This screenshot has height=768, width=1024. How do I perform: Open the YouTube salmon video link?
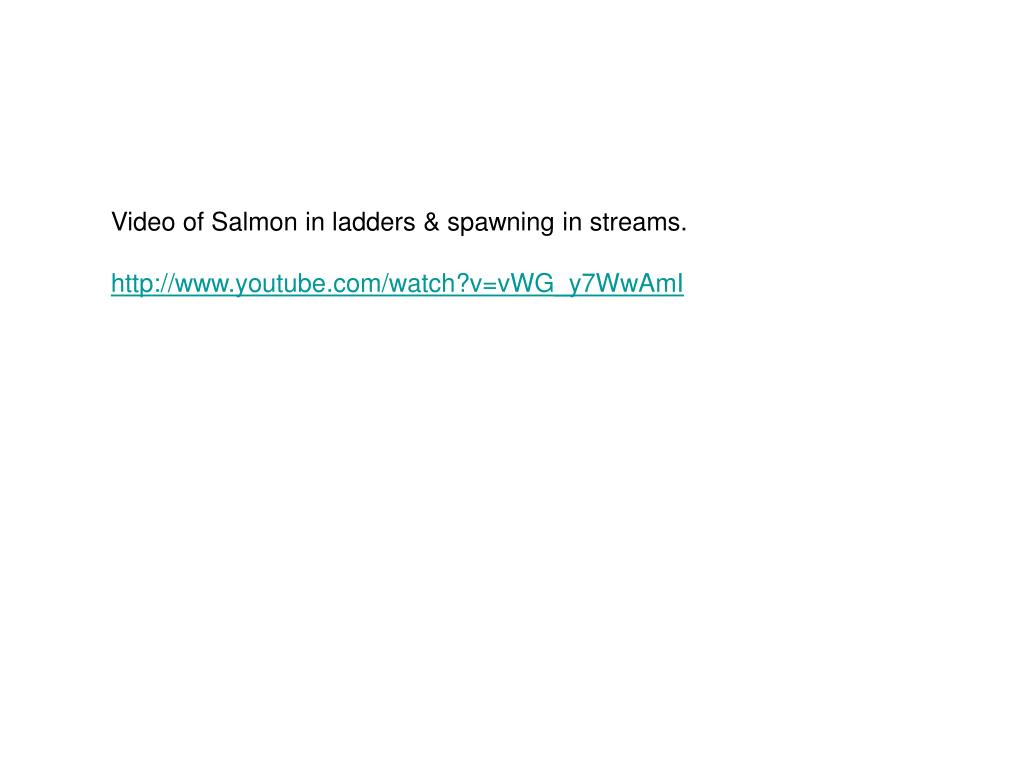[x=397, y=283]
